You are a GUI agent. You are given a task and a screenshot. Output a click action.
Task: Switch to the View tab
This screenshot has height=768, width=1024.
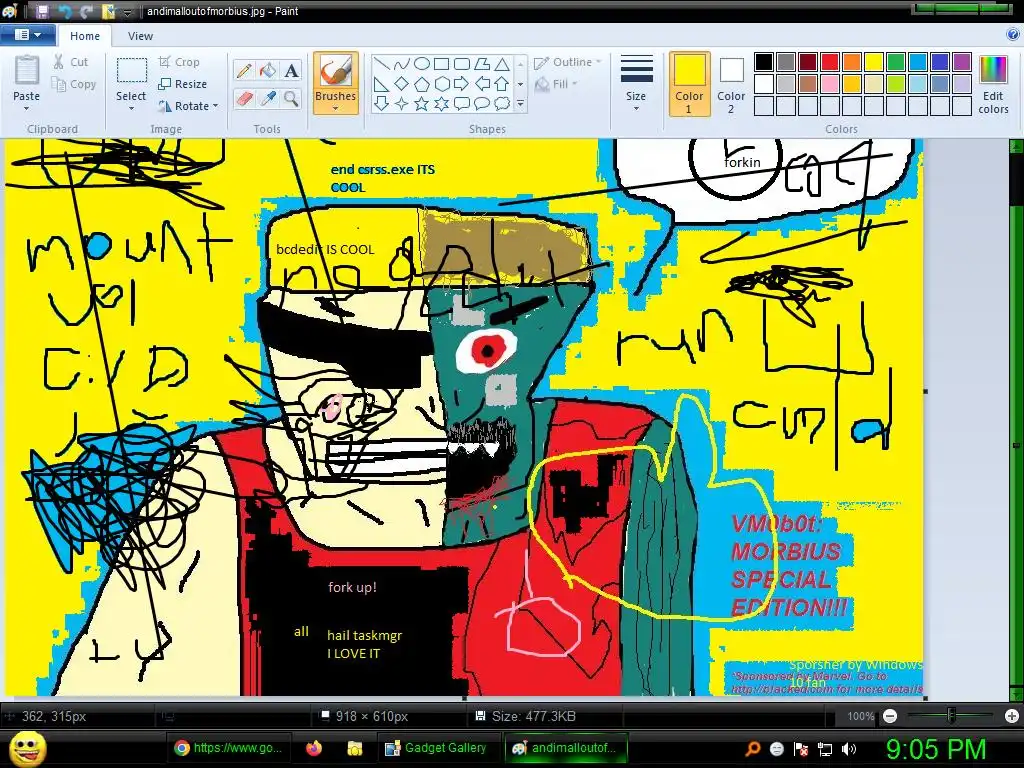click(140, 36)
